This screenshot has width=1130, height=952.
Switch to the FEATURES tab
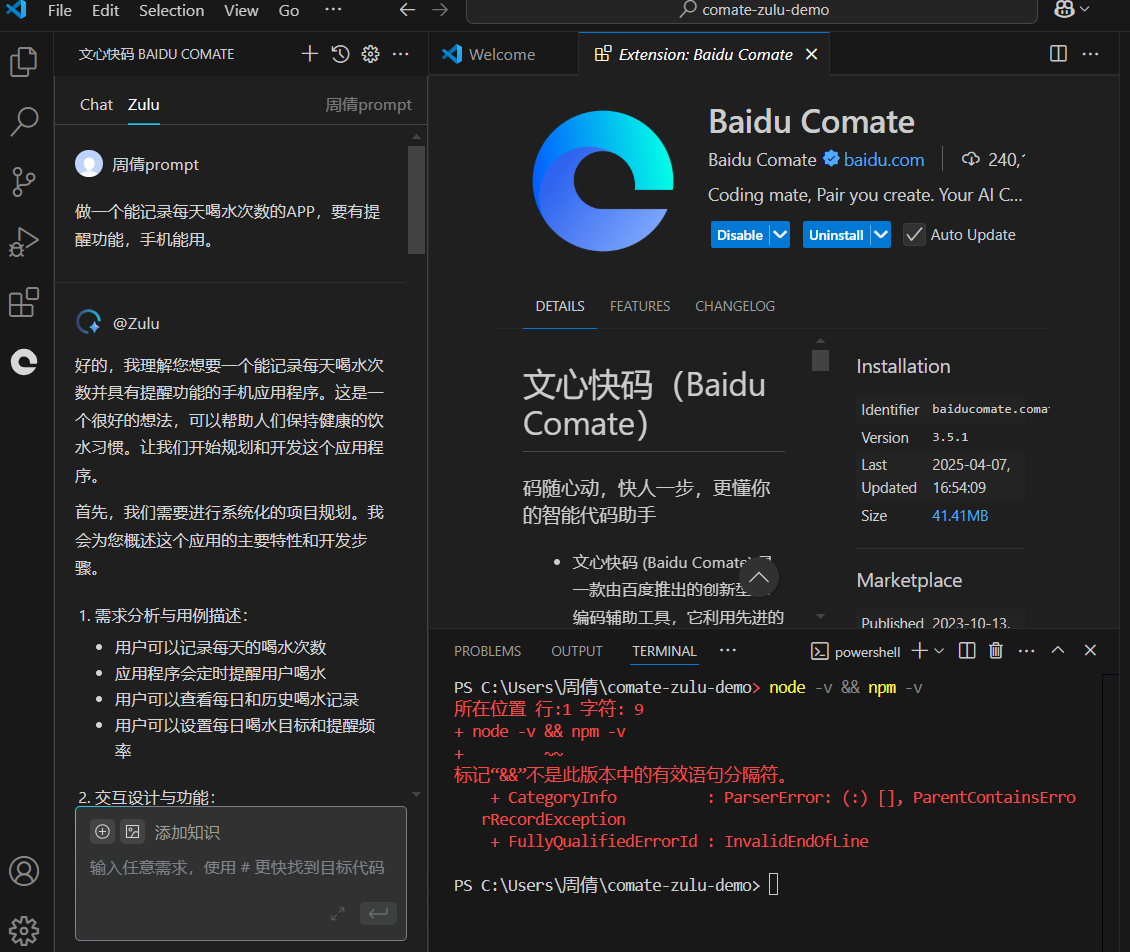click(640, 306)
